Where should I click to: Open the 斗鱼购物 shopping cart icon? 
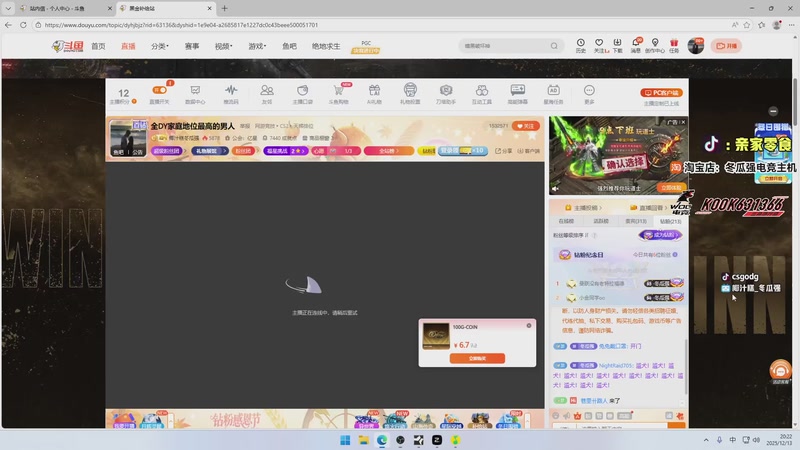(x=338, y=91)
